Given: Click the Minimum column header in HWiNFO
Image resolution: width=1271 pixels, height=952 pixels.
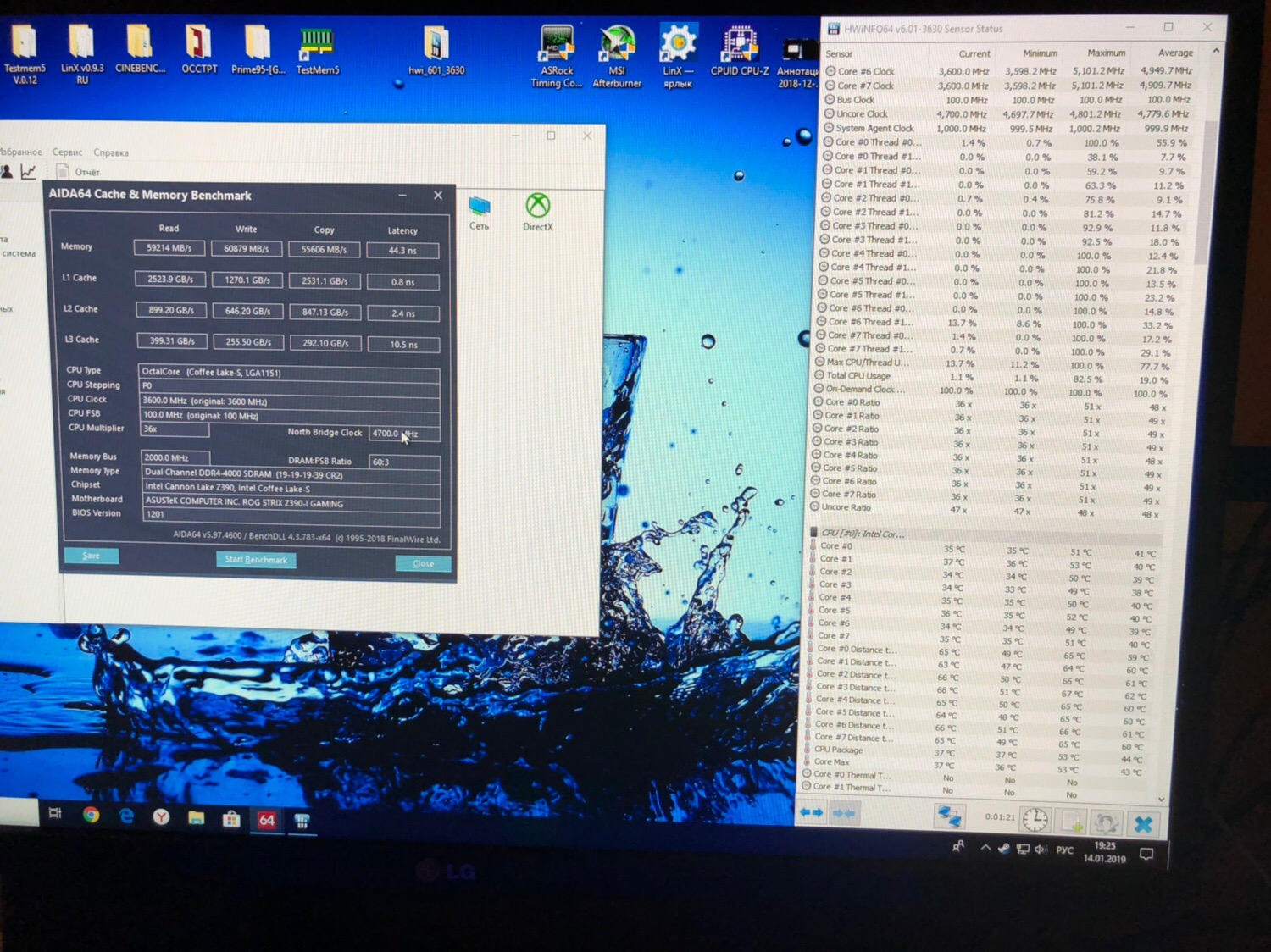Looking at the screenshot, I should pyautogui.click(x=1040, y=53).
